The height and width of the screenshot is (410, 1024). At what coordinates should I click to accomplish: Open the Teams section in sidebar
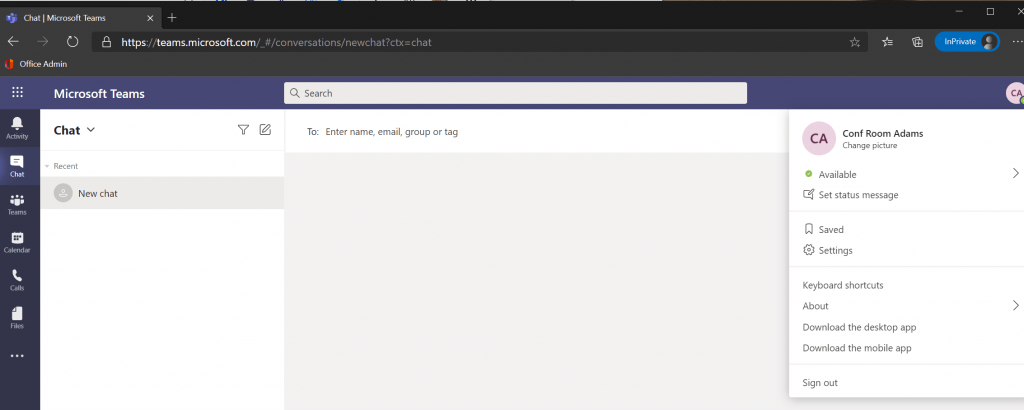[x=17, y=204]
